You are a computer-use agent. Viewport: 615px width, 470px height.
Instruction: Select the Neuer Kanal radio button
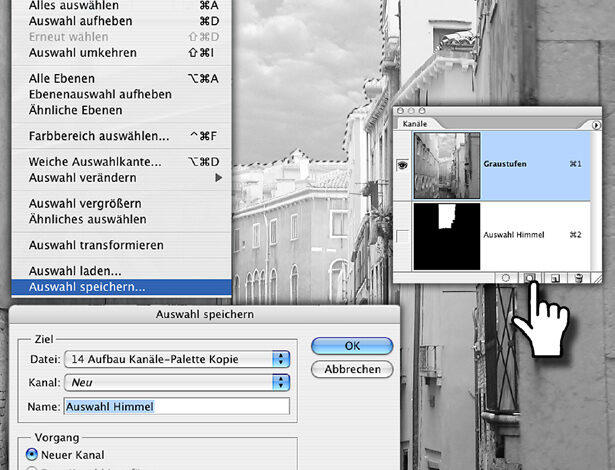pos(31,455)
